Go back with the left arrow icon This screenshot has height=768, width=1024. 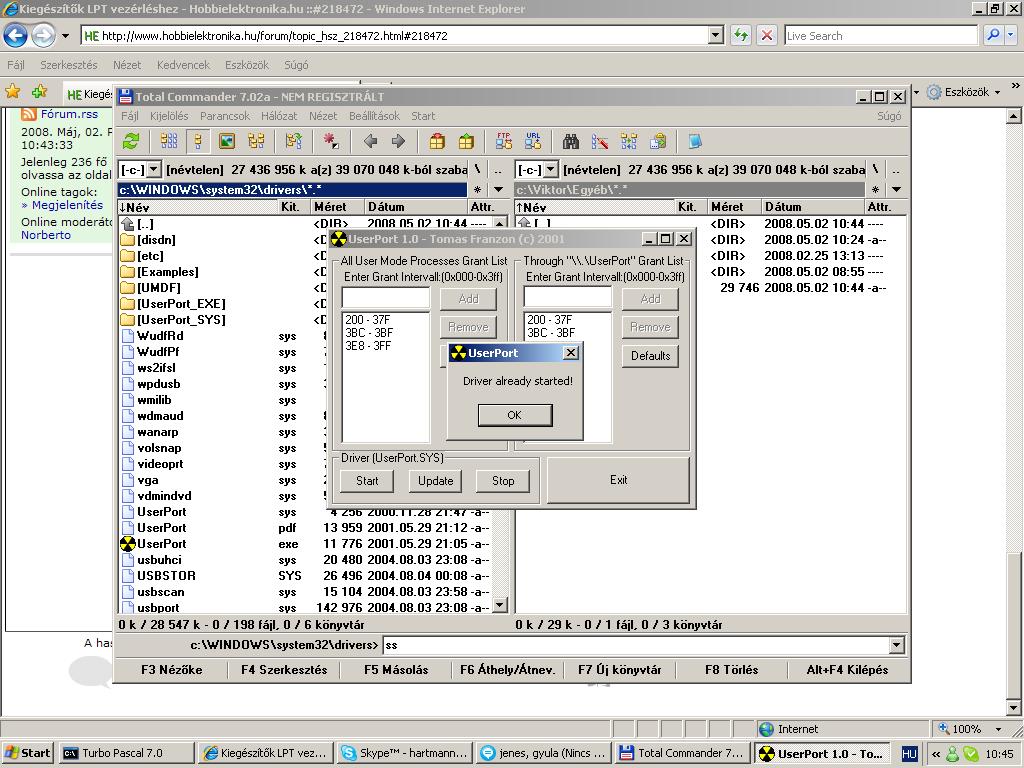click(370, 141)
